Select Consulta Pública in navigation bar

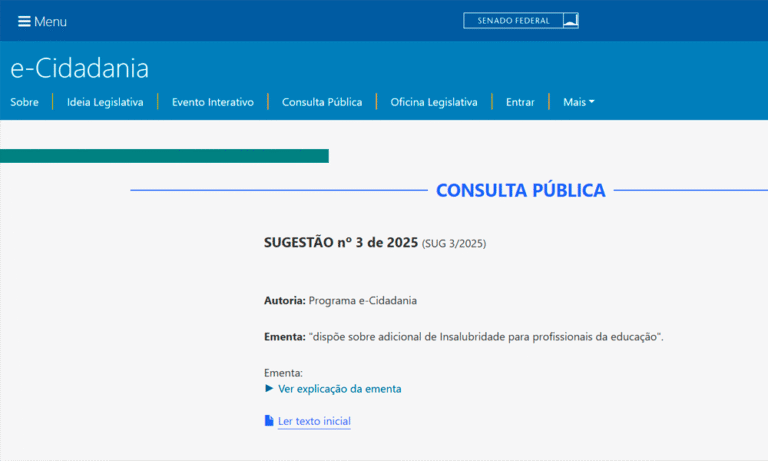(x=322, y=102)
